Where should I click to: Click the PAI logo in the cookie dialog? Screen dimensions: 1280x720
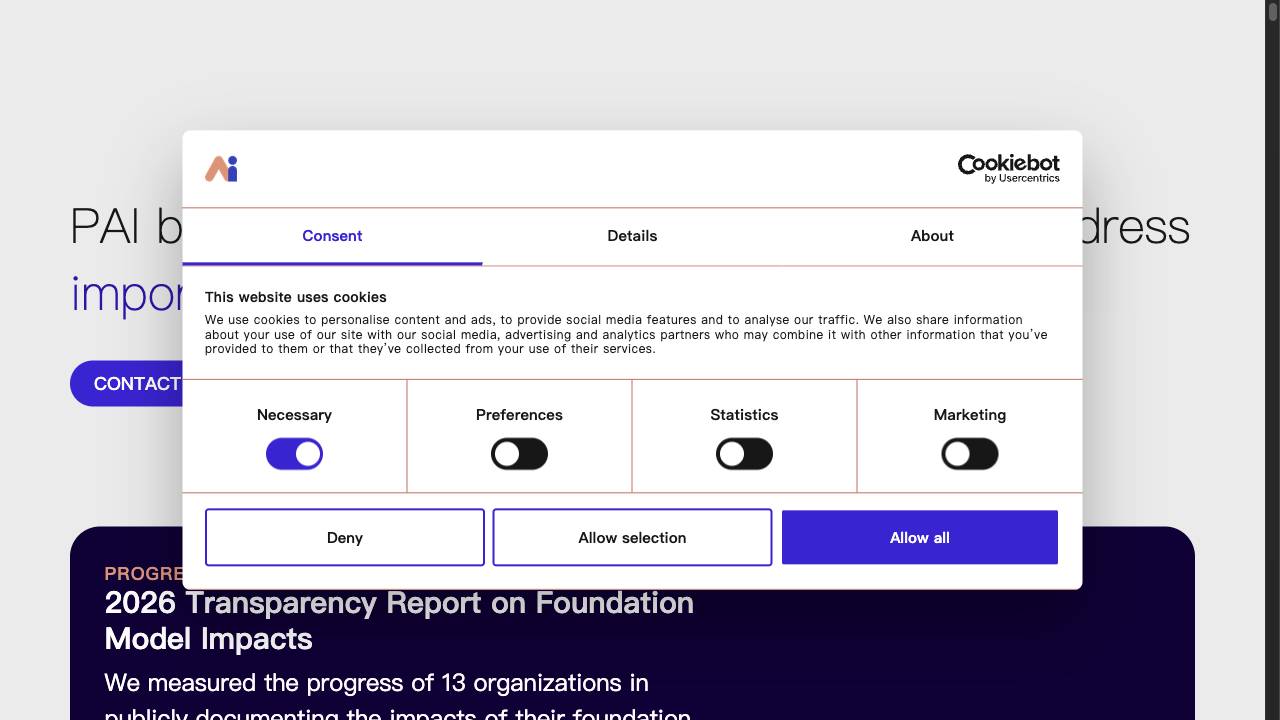point(221,169)
